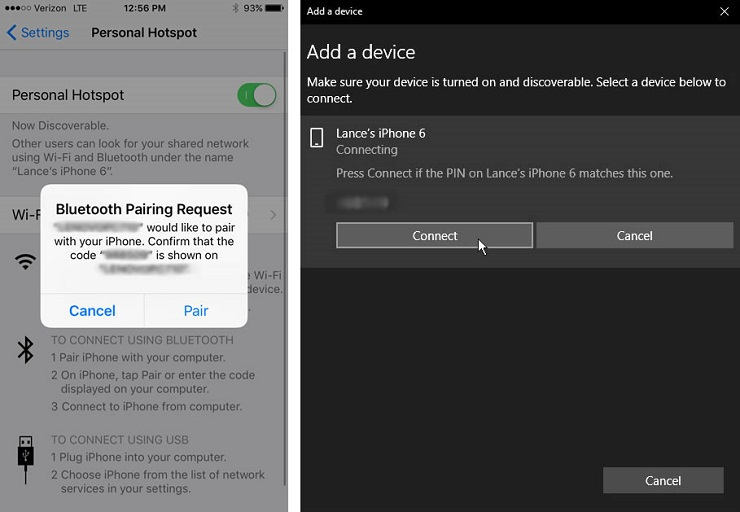This screenshot has height=512, width=740.
Task: Go back to Settings on the iPhone
Action: tap(38, 33)
